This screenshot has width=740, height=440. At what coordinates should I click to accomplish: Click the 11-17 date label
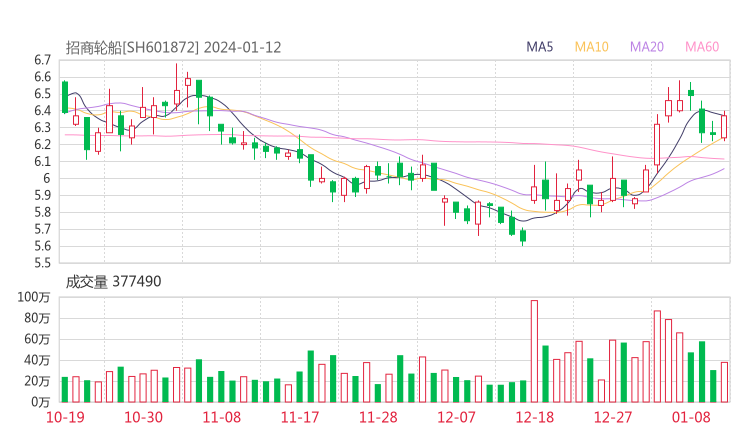(x=300, y=417)
